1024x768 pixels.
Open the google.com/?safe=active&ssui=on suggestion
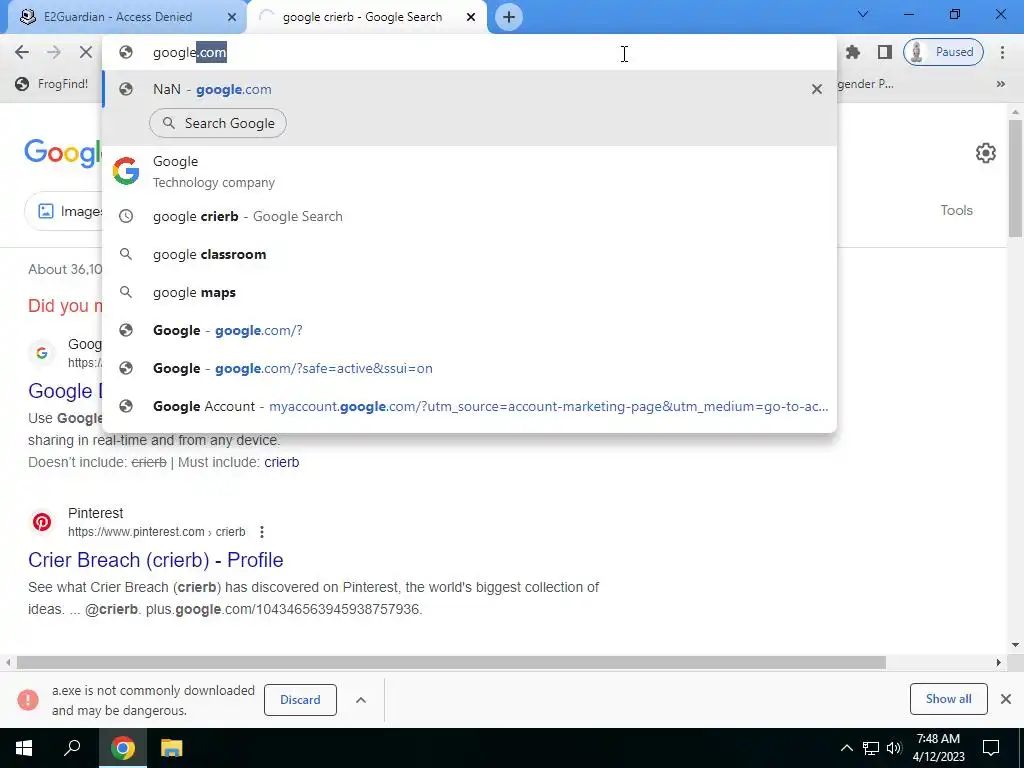point(469,368)
